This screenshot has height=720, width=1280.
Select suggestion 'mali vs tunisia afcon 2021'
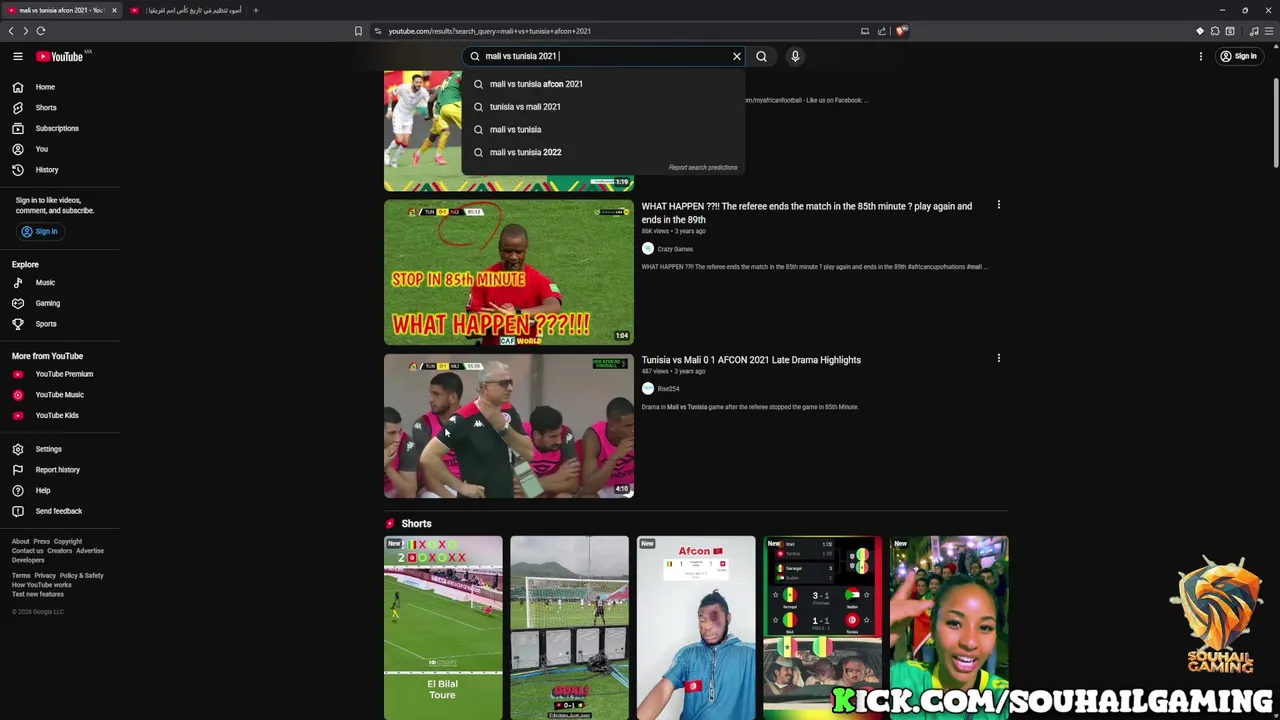click(x=603, y=84)
